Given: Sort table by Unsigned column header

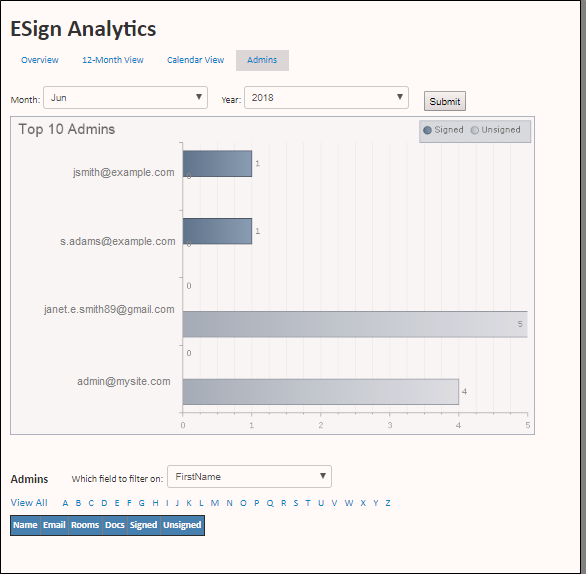Looking at the screenshot, I should coord(182,525).
